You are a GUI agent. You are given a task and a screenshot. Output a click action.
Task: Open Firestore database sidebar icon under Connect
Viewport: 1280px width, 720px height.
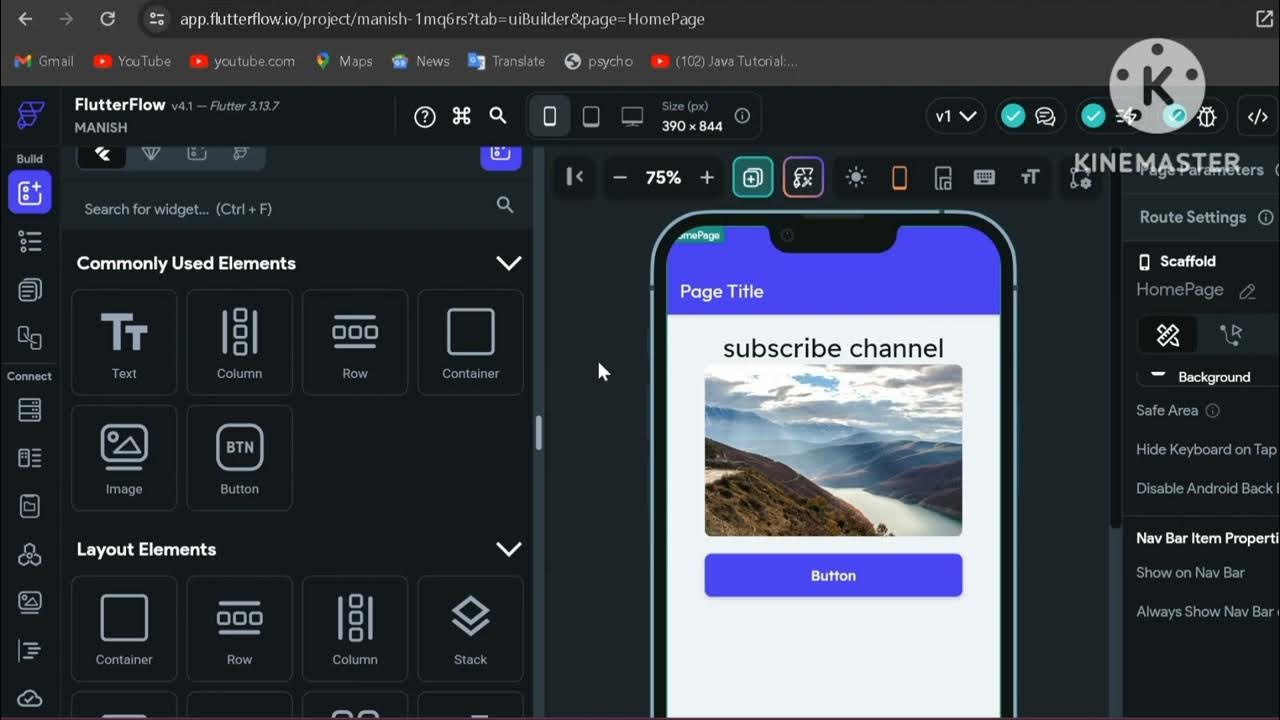30,410
